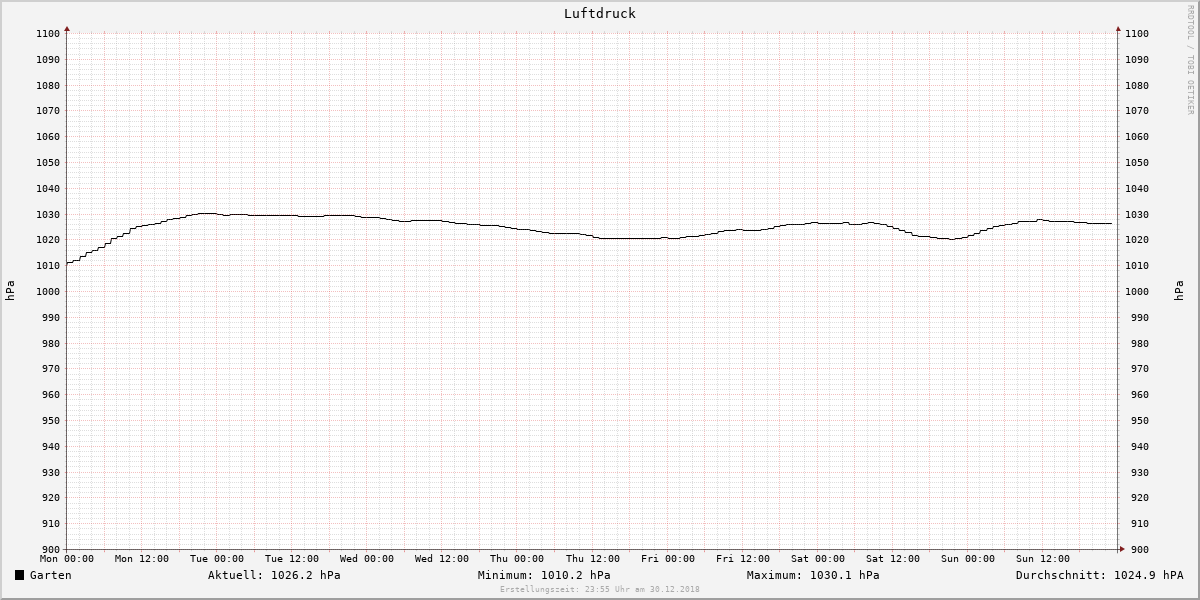Click the Durchschnitt: 1024.9 hPA value
Image resolution: width=1200 pixels, height=600 pixels.
(1099, 575)
